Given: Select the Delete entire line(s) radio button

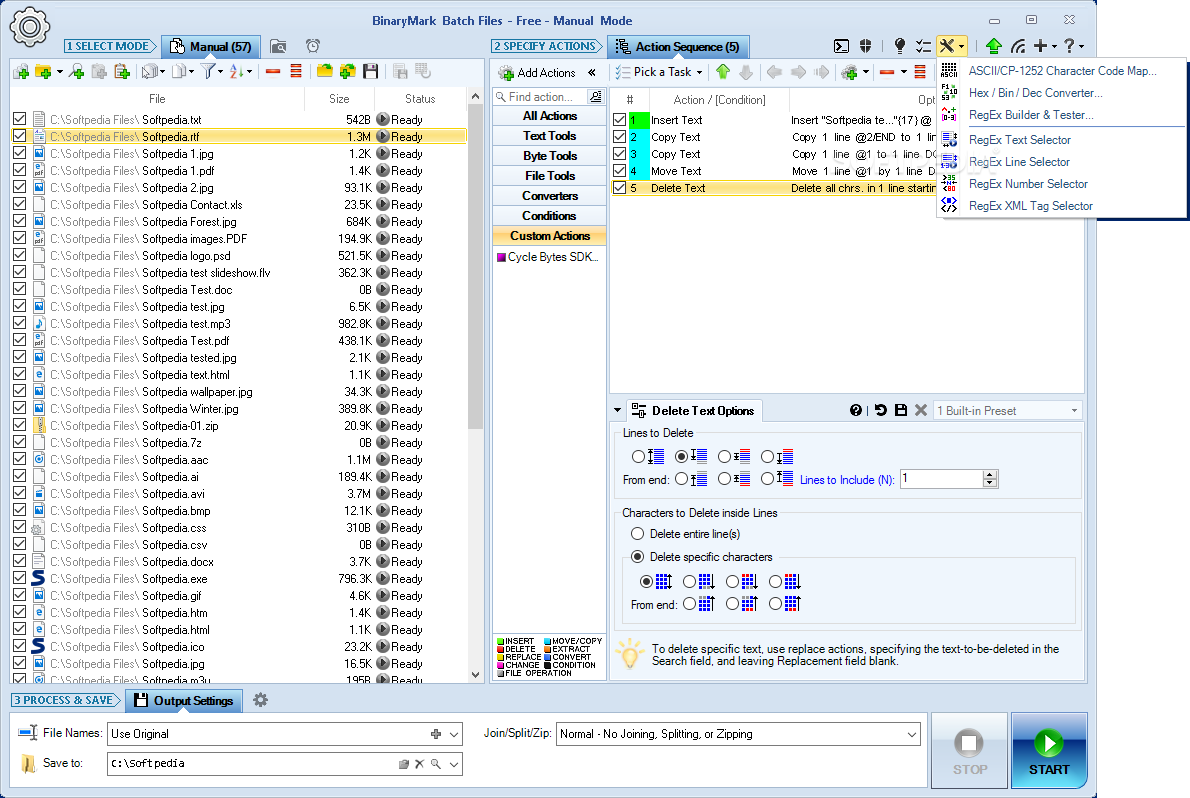Looking at the screenshot, I should pos(638,534).
